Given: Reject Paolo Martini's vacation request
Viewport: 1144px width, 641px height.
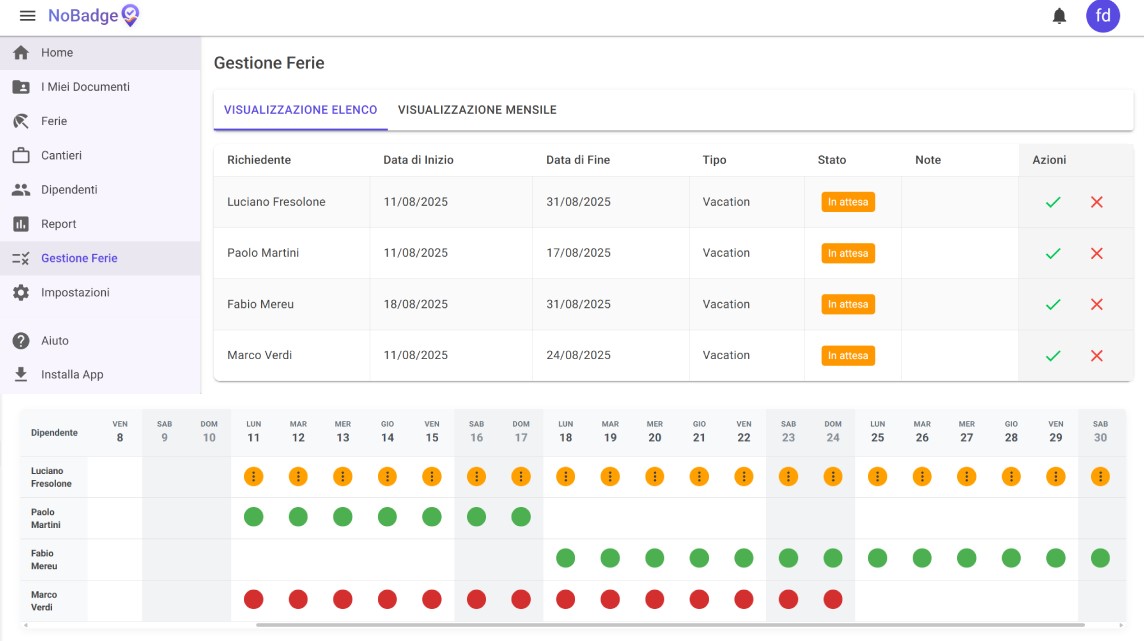Looking at the screenshot, I should (x=1096, y=254).
